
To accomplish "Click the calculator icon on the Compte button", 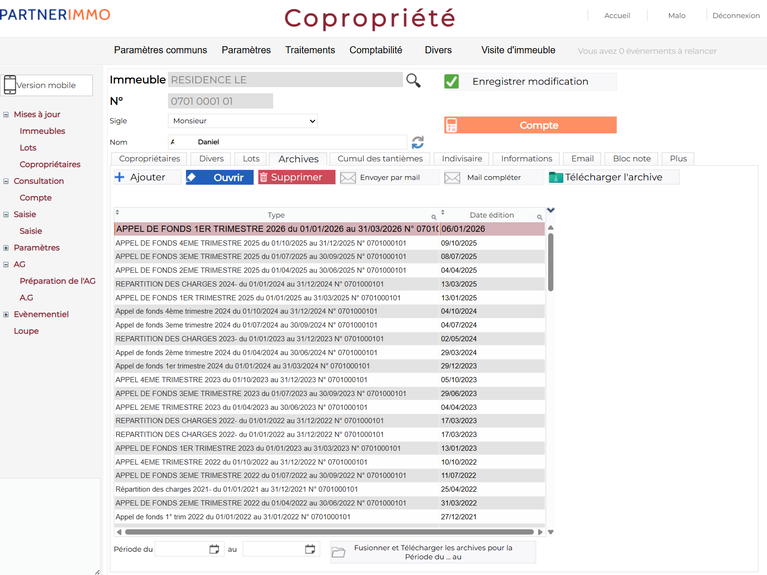I will pyautogui.click(x=451, y=125).
